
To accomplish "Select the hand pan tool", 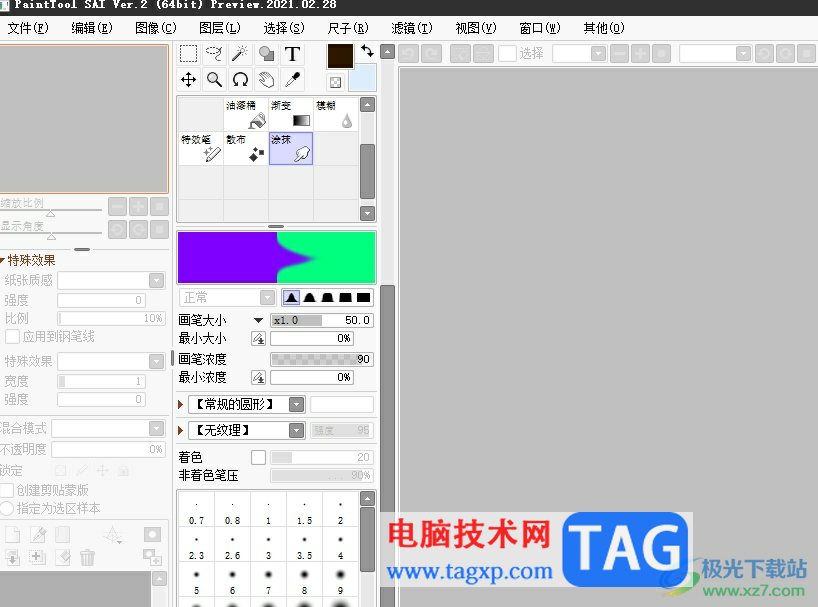I will click(266, 79).
